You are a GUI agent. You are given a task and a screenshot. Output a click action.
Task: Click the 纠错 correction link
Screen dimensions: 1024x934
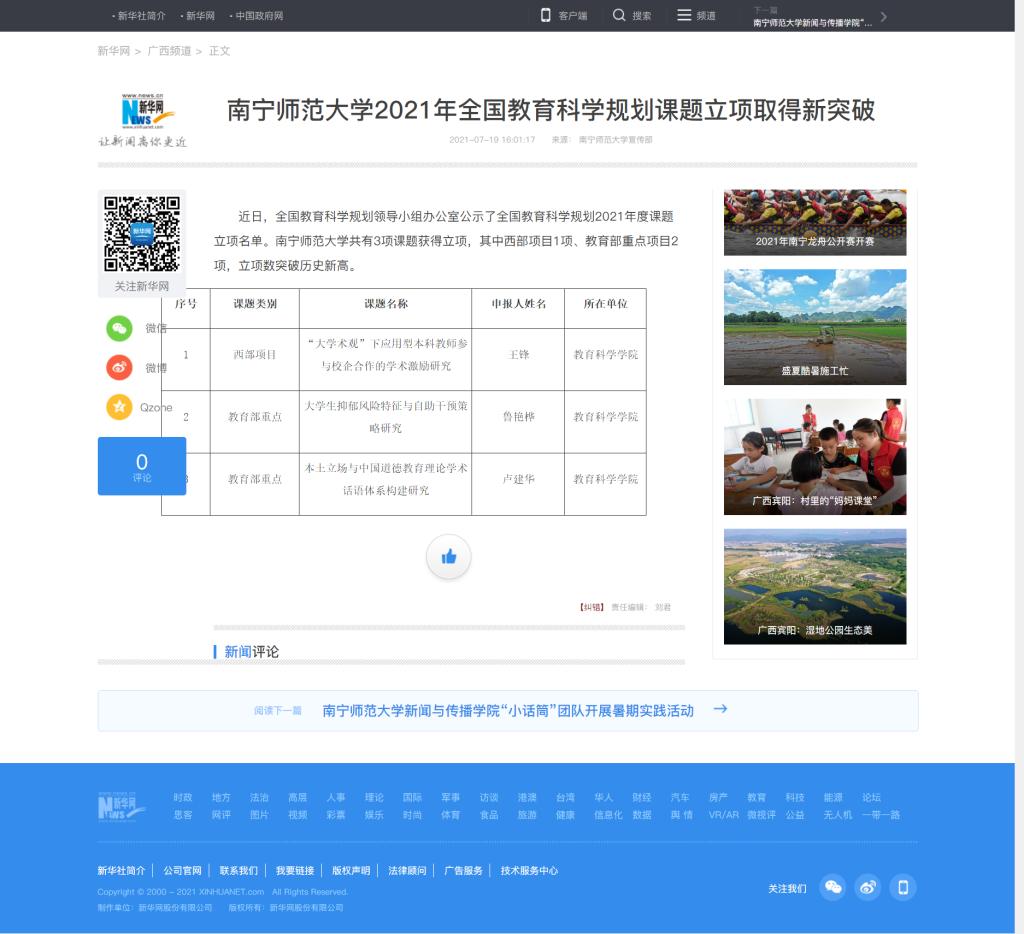[x=592, y=607]
